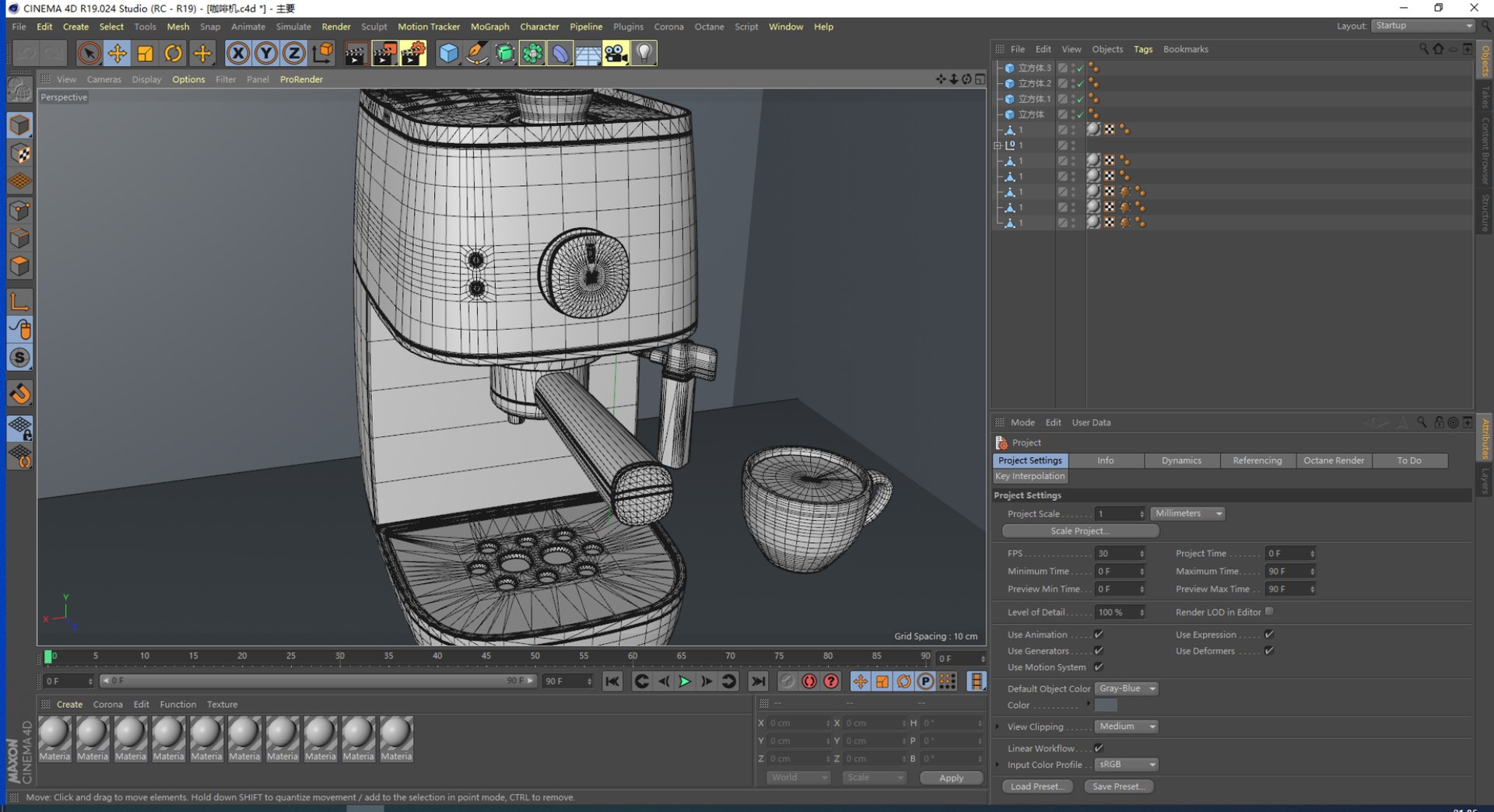This screenshot has width=1494, height=812.
Task: Add a Cube primitive from toolbar
Action: click(448, 53)
